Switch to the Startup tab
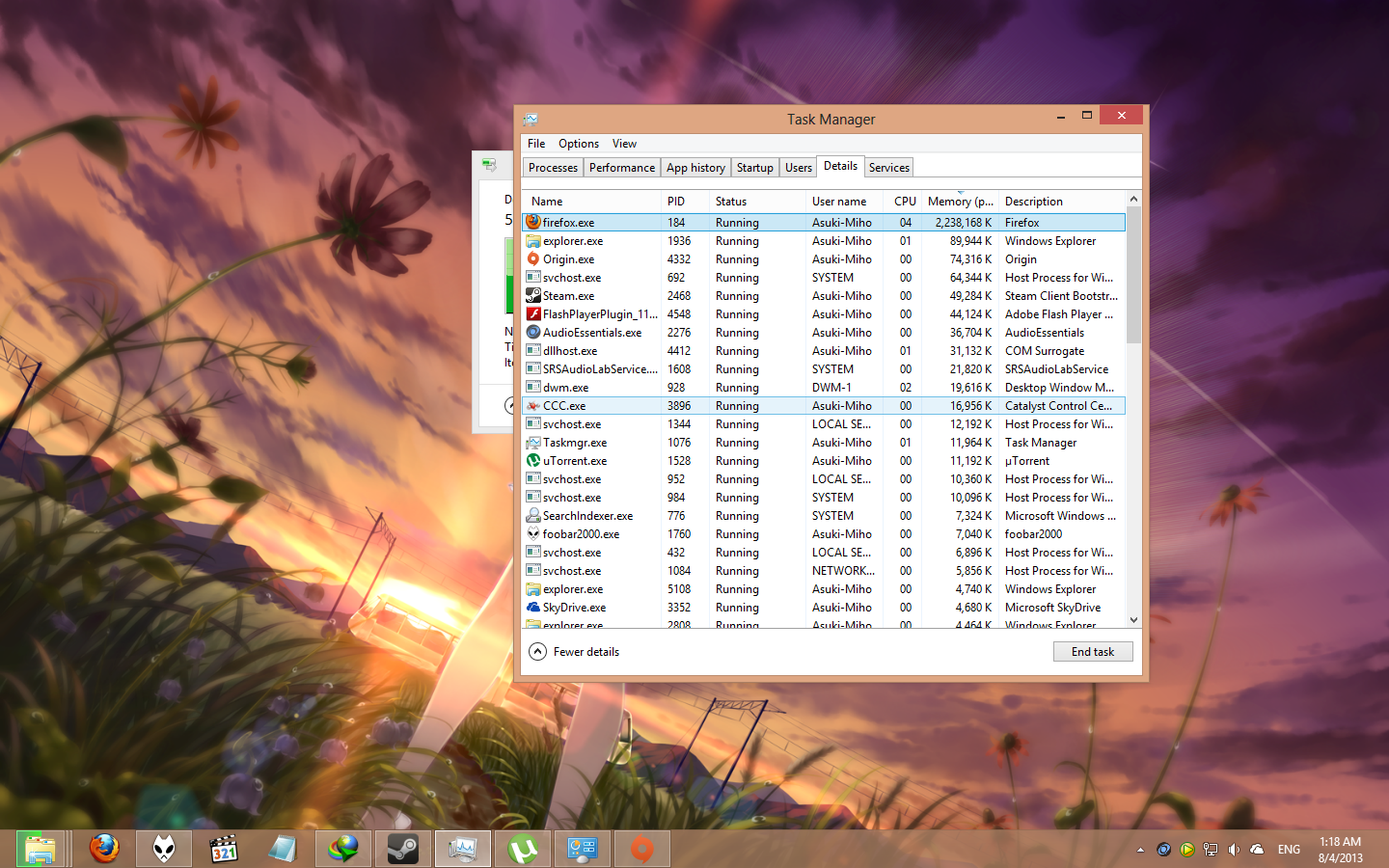 pyautogui.click(x=755, y=168)
